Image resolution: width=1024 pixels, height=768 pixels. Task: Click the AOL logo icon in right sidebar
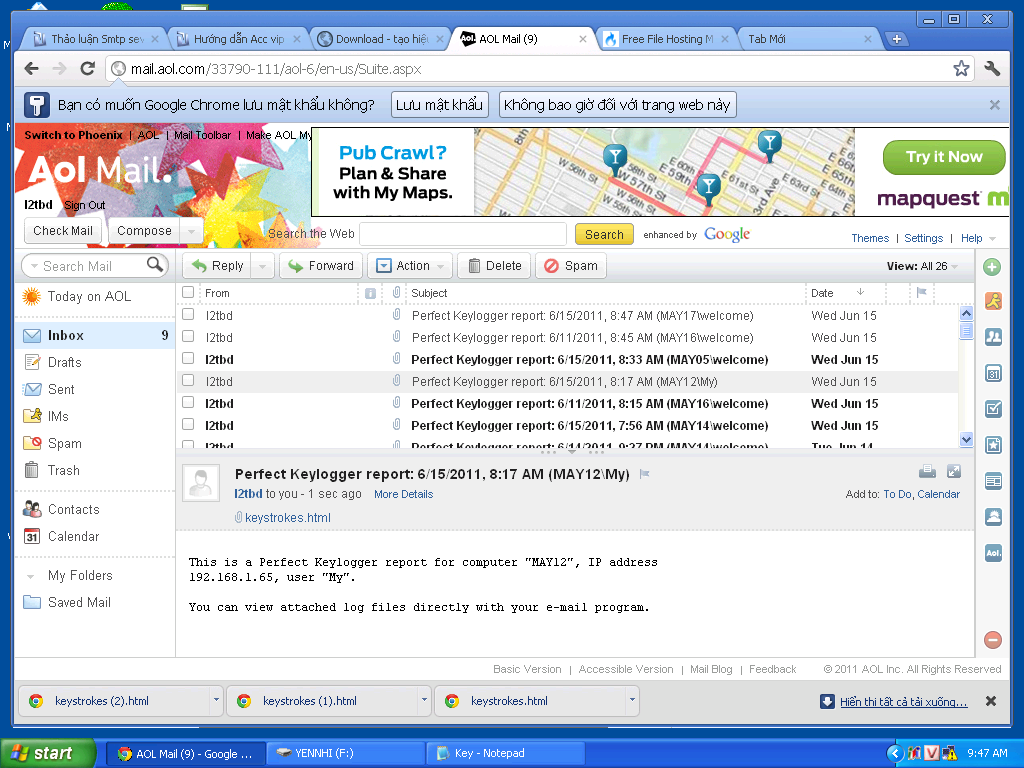(993, 553)
